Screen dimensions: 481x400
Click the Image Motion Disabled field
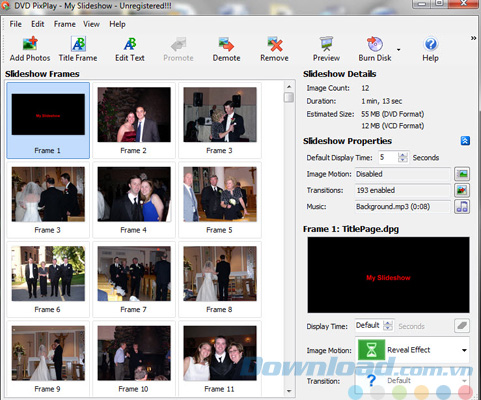403,174
